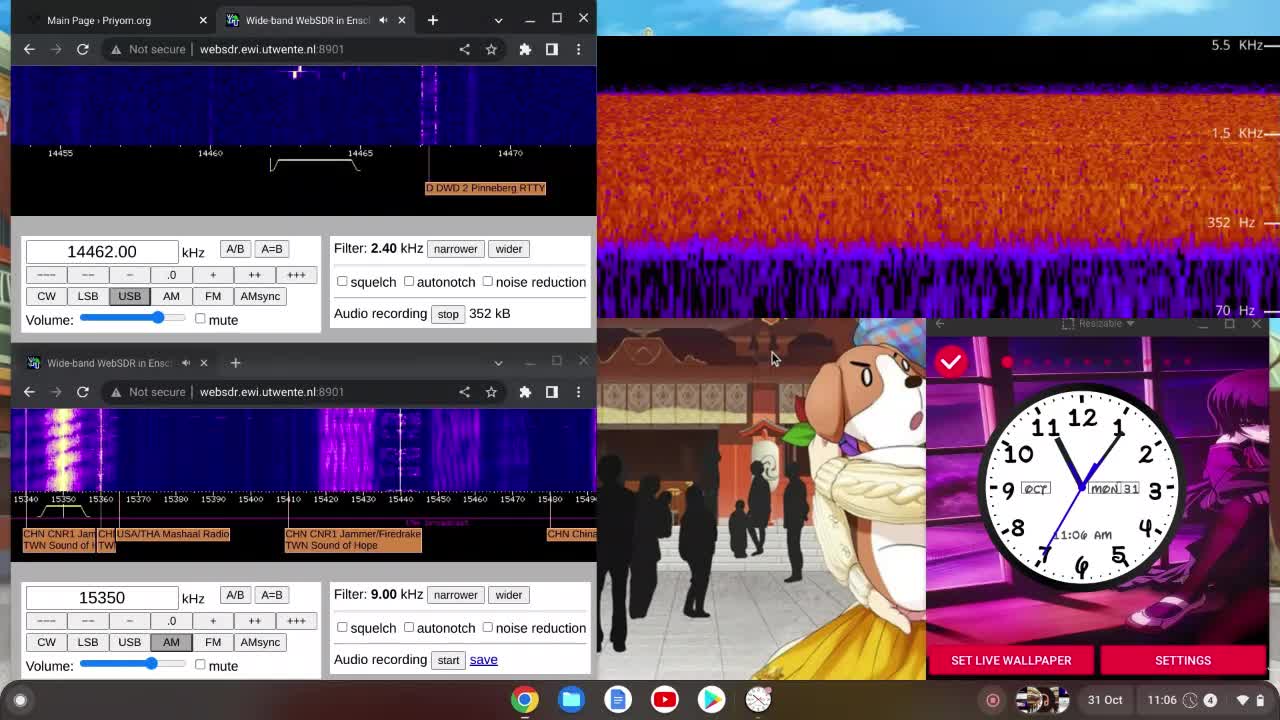Tick mute checkbox in bottom WebSDR
The image size is (1280, 720).
click(200, 665)
